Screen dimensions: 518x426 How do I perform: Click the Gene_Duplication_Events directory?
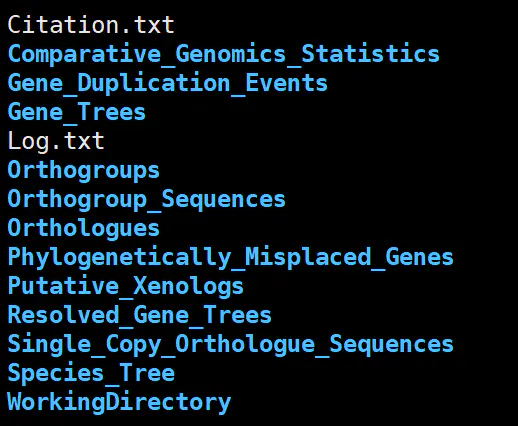click(x=168, y=83)
